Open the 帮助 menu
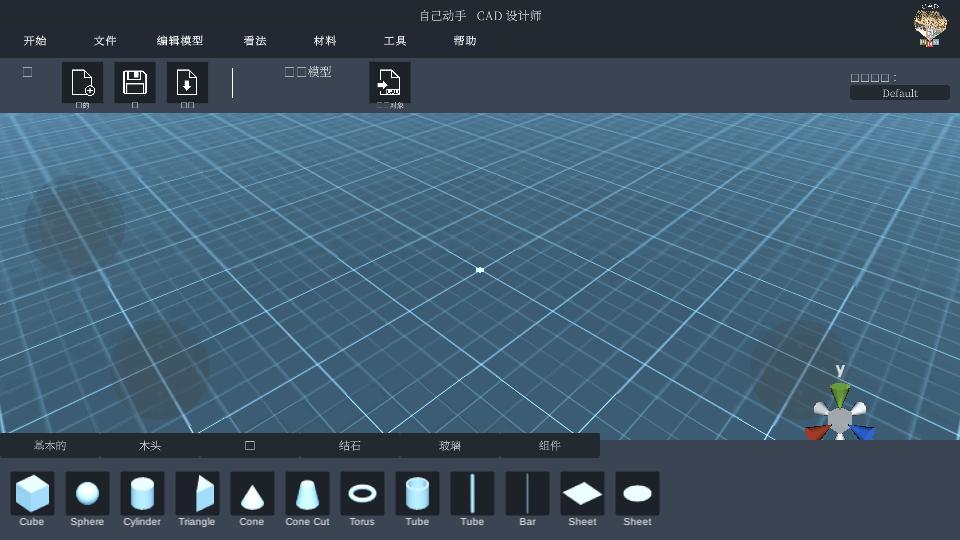Screen dimensions: 960x540 coord(465,41)
